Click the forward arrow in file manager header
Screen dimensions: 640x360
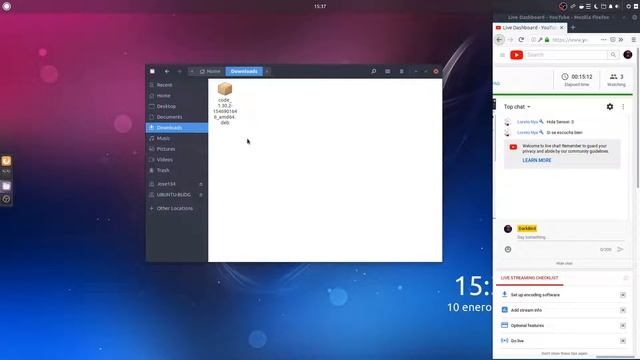[x=179, y=71]
